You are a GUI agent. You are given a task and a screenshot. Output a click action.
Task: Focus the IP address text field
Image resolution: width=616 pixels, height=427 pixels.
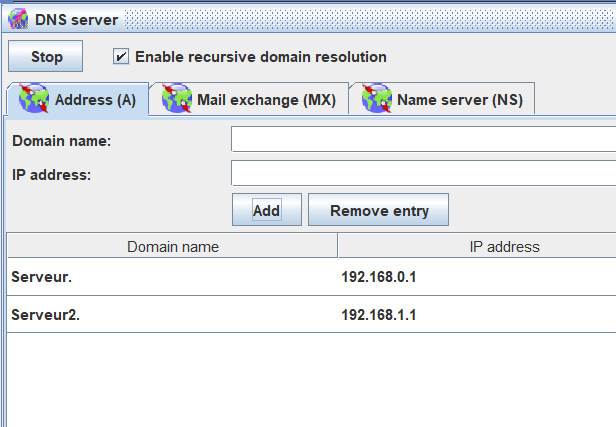(x=423, y=173)
